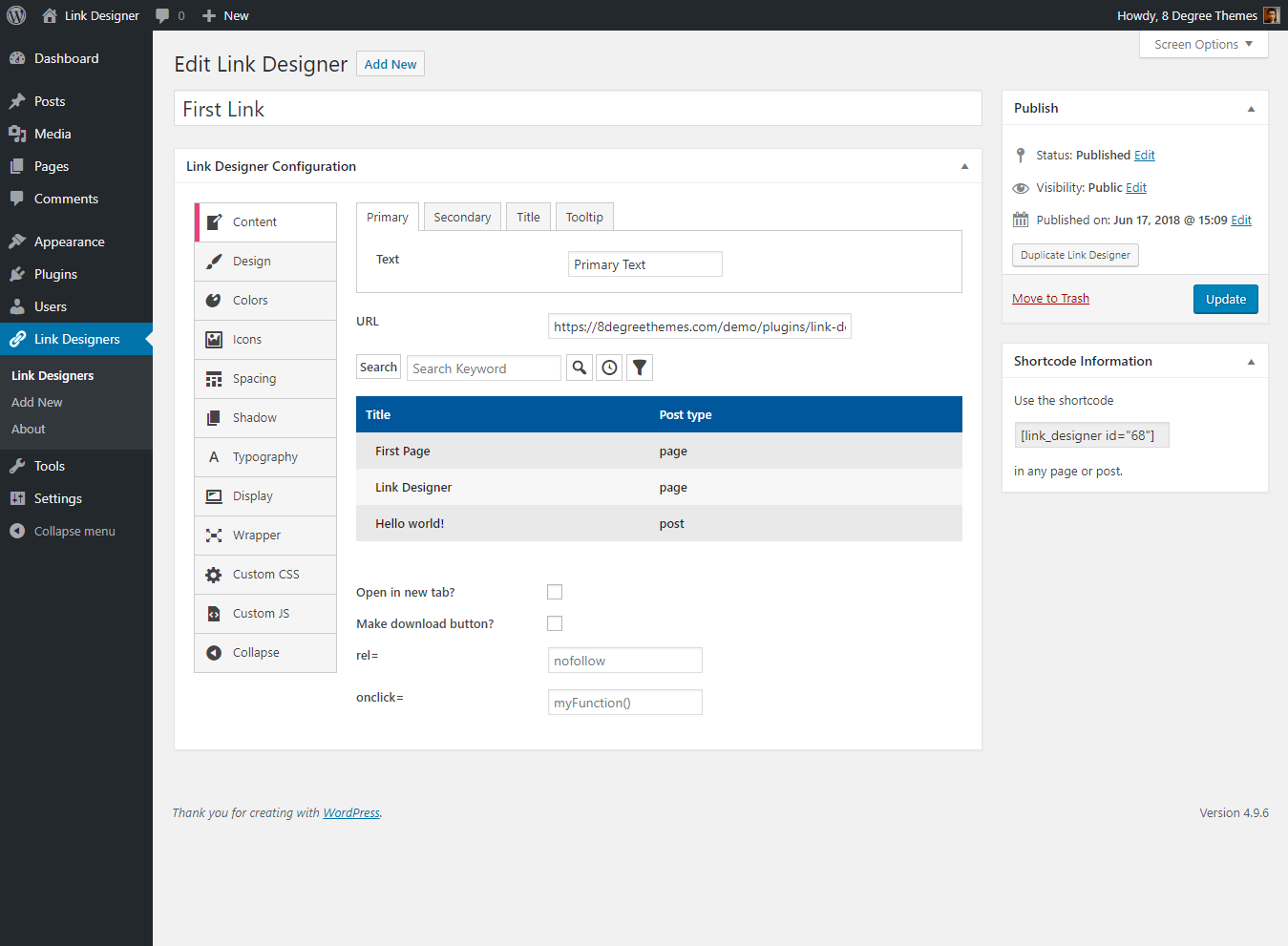Select the Content settings tab
Viewport: 1288px width, 946px height.
[265, 222]
